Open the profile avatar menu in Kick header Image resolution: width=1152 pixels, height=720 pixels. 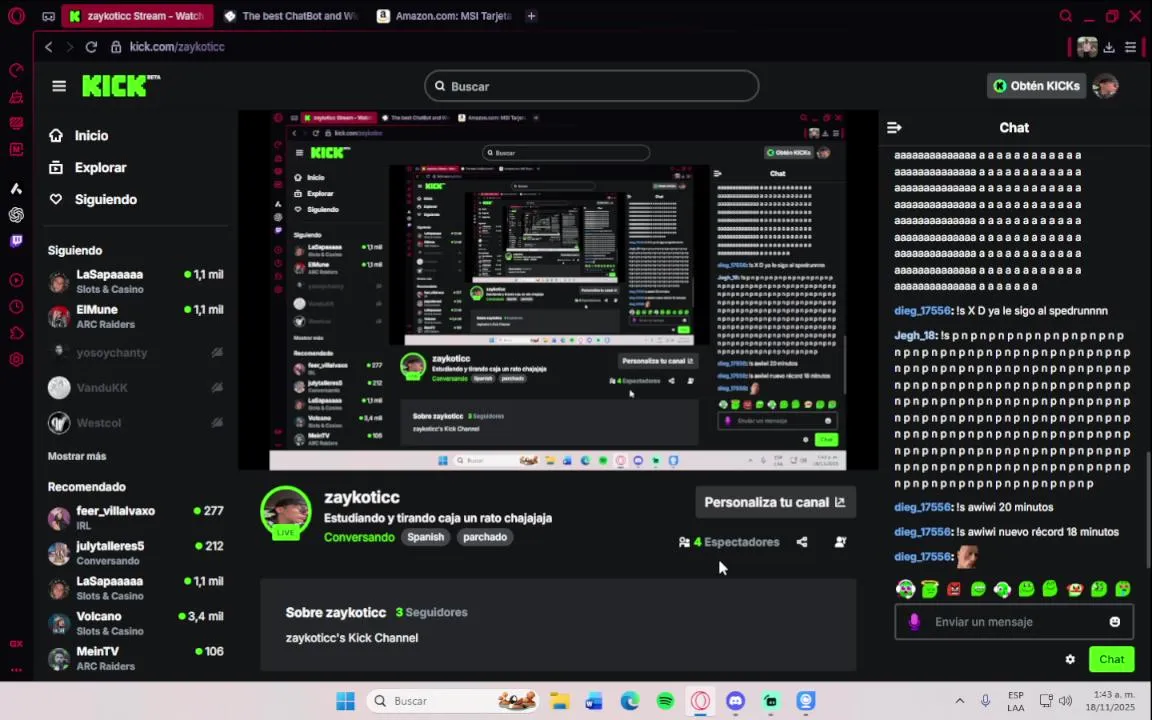1105,86
